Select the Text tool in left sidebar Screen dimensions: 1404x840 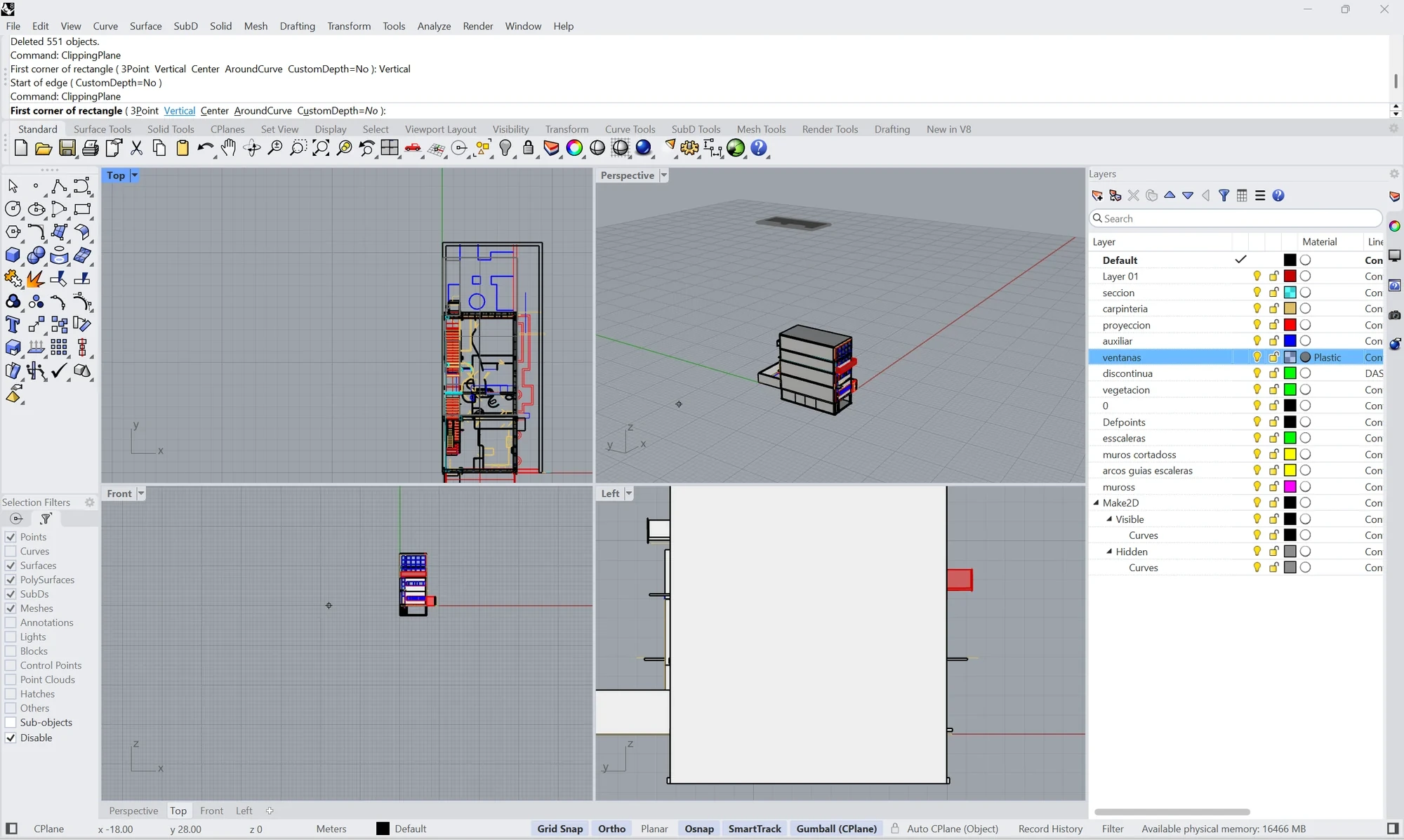[13, 324]
